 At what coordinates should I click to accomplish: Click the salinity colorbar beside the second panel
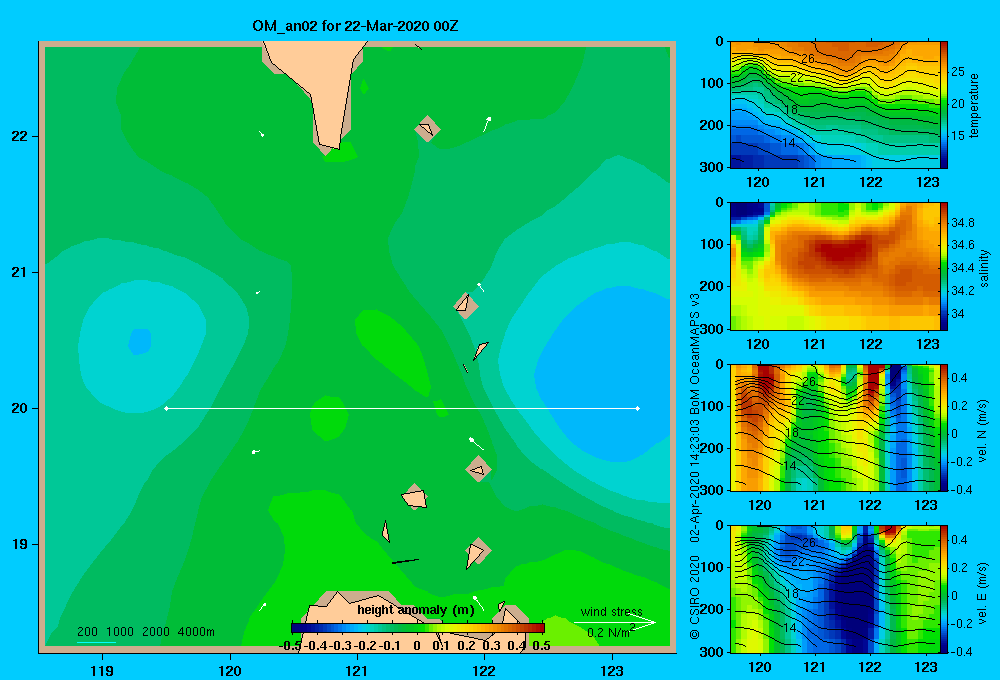tap(944, 266)
